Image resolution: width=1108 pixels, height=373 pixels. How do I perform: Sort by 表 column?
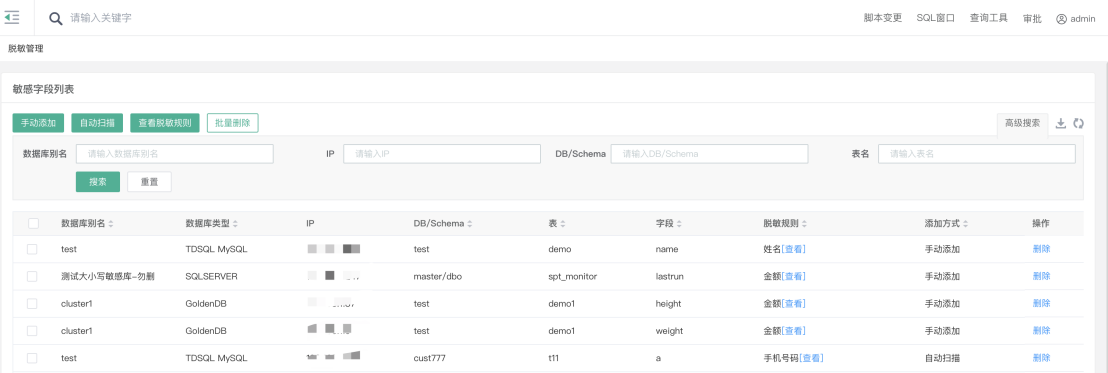[x=562, y=224]
